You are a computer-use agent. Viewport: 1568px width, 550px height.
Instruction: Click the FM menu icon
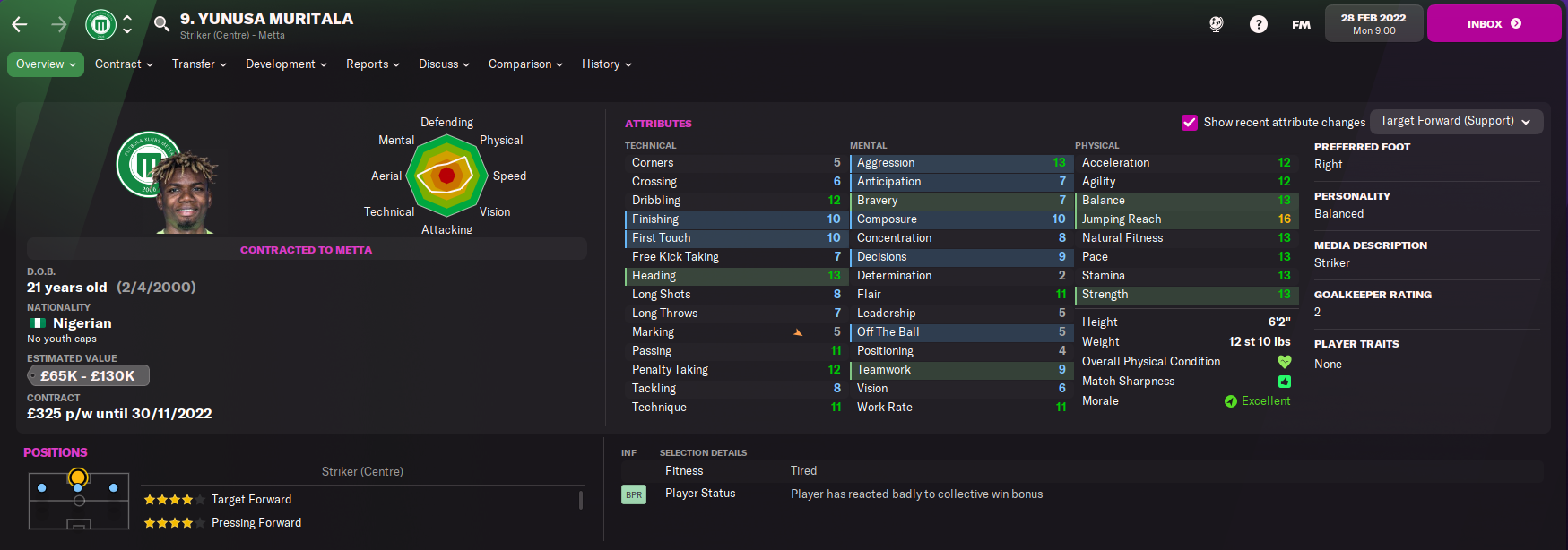click(1301, 24)
